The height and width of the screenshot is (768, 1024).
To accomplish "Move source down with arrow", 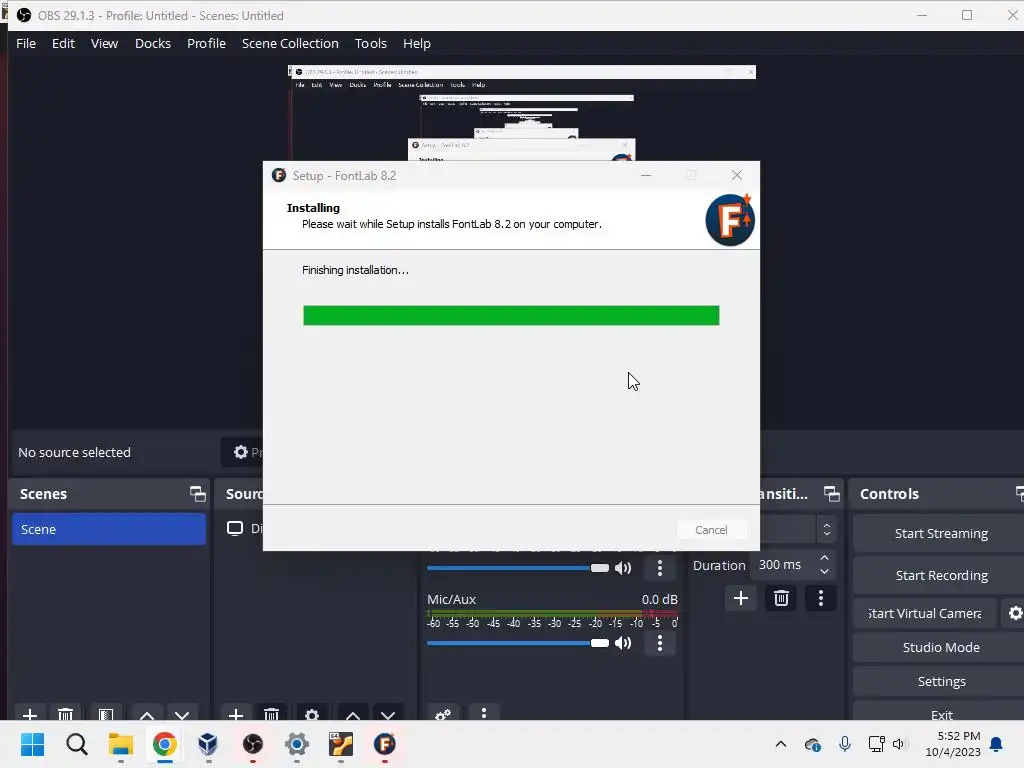I will pyautogui.click(x=389, y=714).
